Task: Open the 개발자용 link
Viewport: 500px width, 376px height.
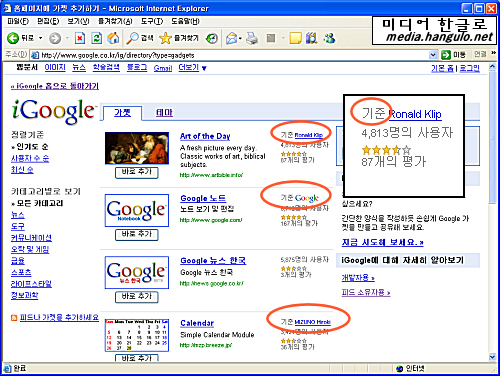Action: click(x=358, y=278)
